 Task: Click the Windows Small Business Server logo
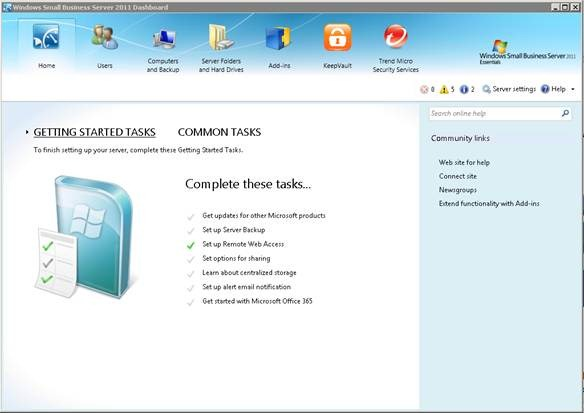coord(527,52)
